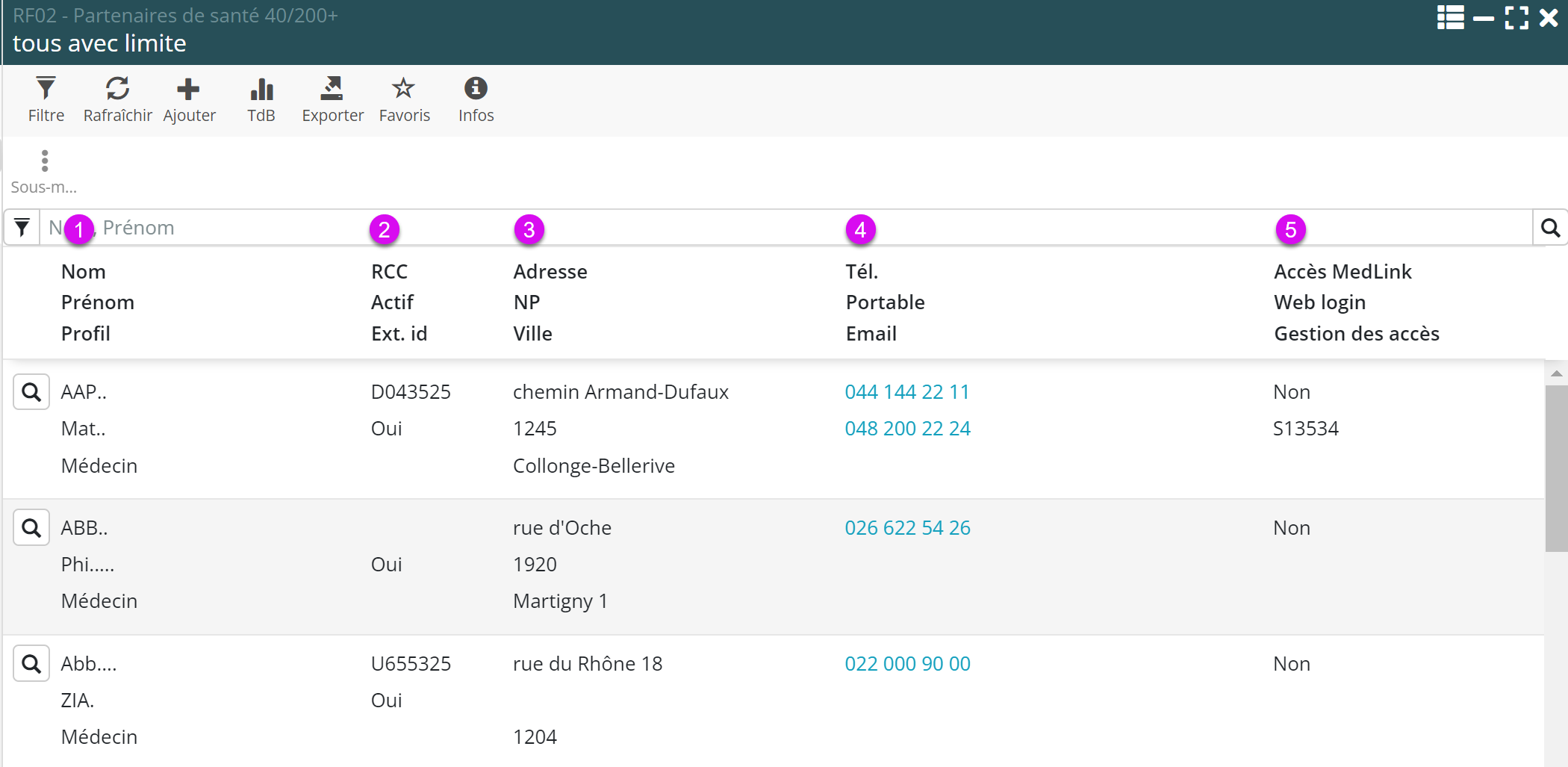Image resolution: width=1568 pixels, height=767 pixels.
Task: Add a new partner with Ajouter
Action: tap(189, 99)
